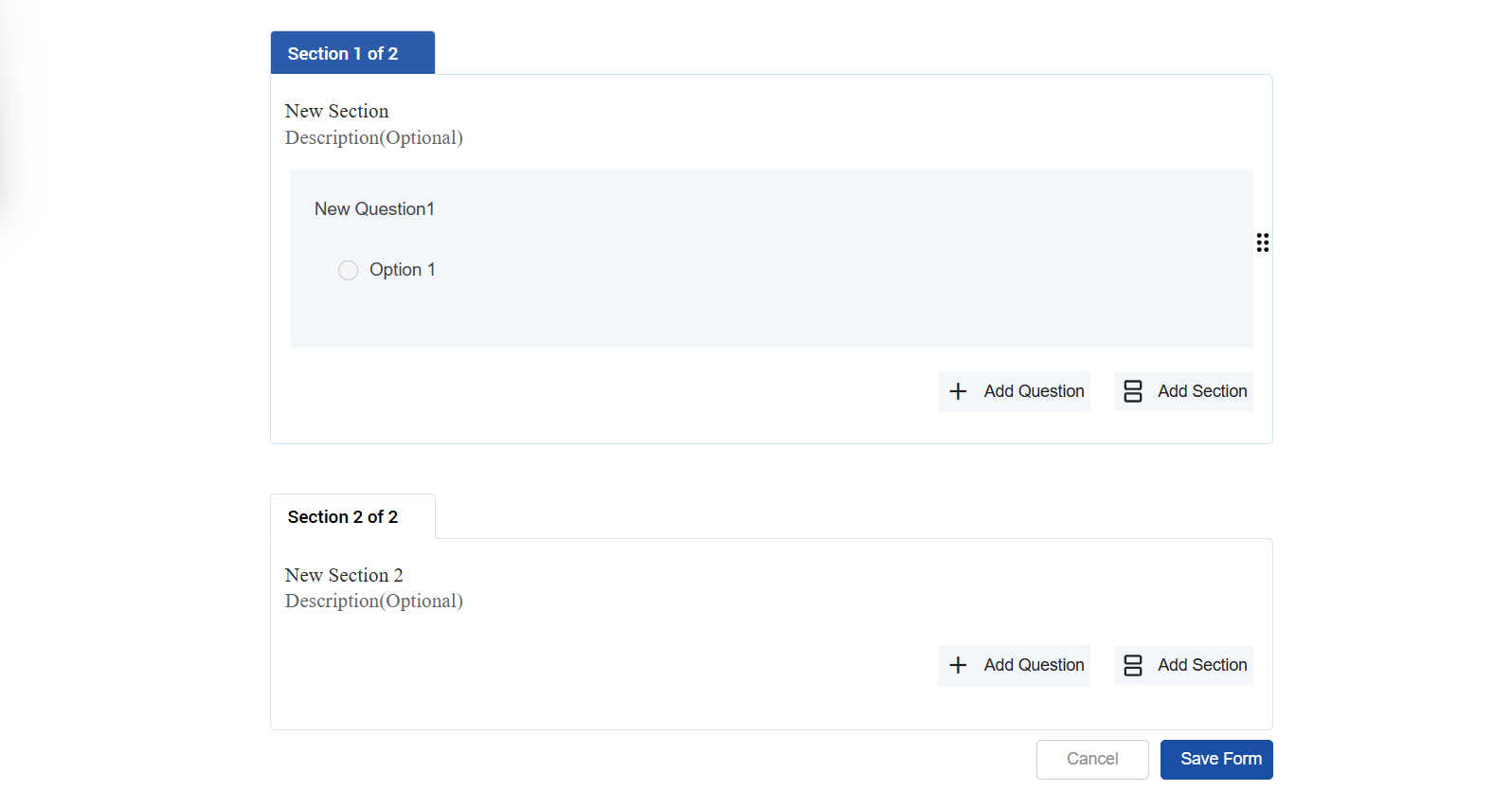Switch to the Section 1 of 2 tab
Viewport: 1512px width, 791px height.
point(343,54)
